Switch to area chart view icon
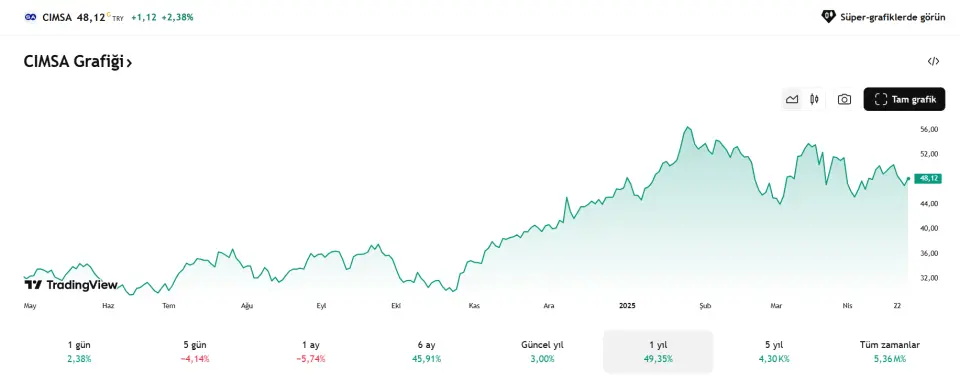 coord(792,99)
